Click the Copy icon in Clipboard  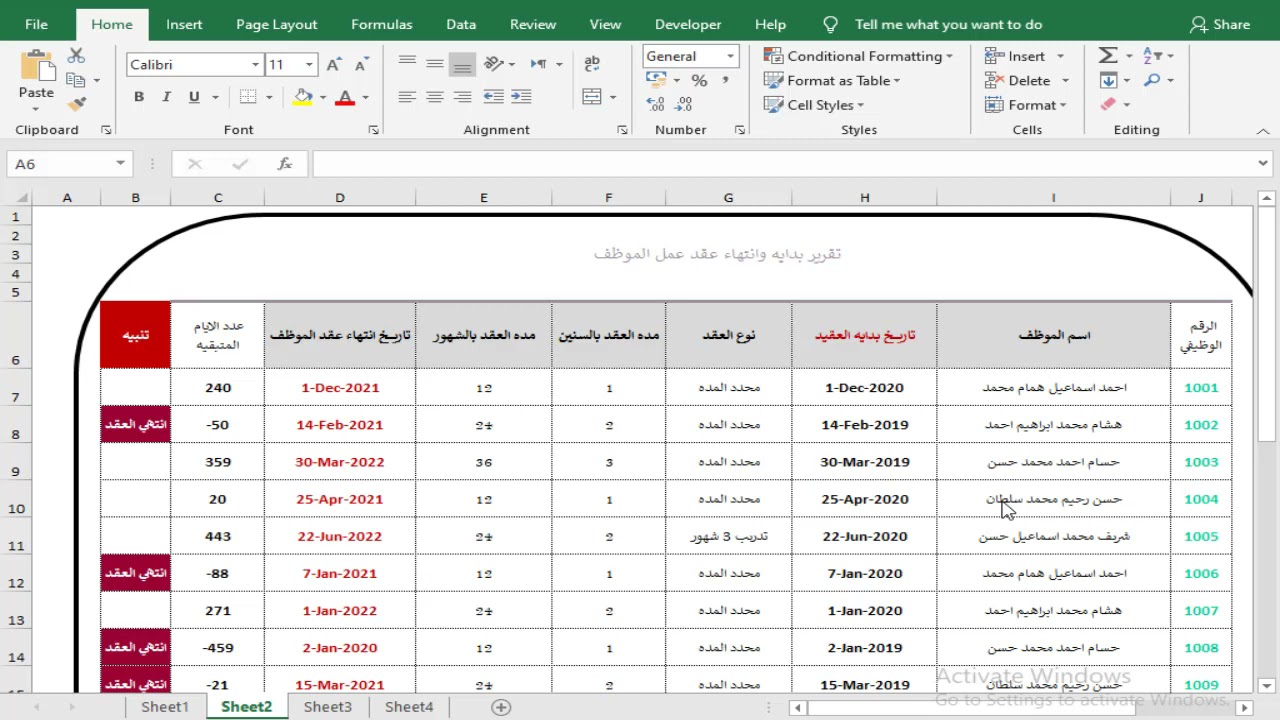[76, 80]
